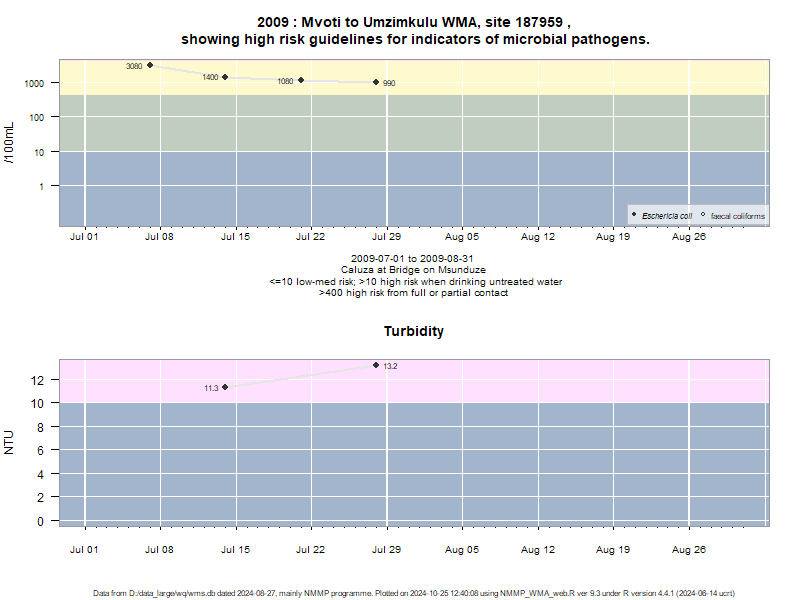
Task: Click the '/100mL' y-axis title
Action: click(x=9, y=143)
